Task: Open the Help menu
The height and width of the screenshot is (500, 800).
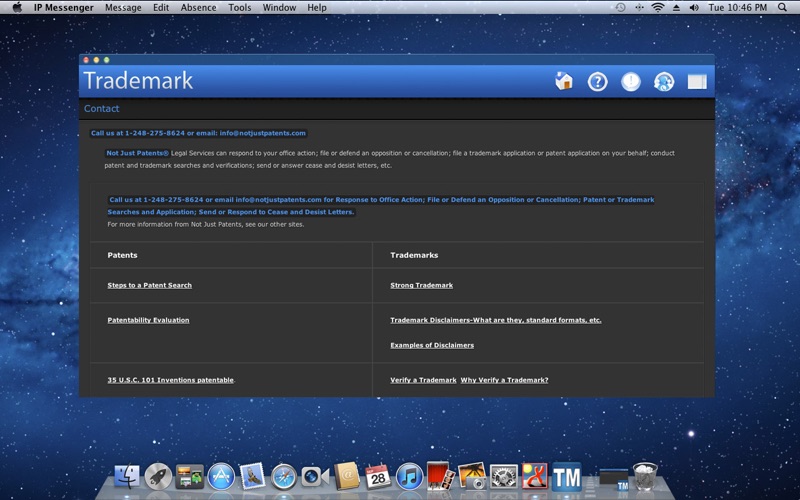Action: click(x=317, y=8)
